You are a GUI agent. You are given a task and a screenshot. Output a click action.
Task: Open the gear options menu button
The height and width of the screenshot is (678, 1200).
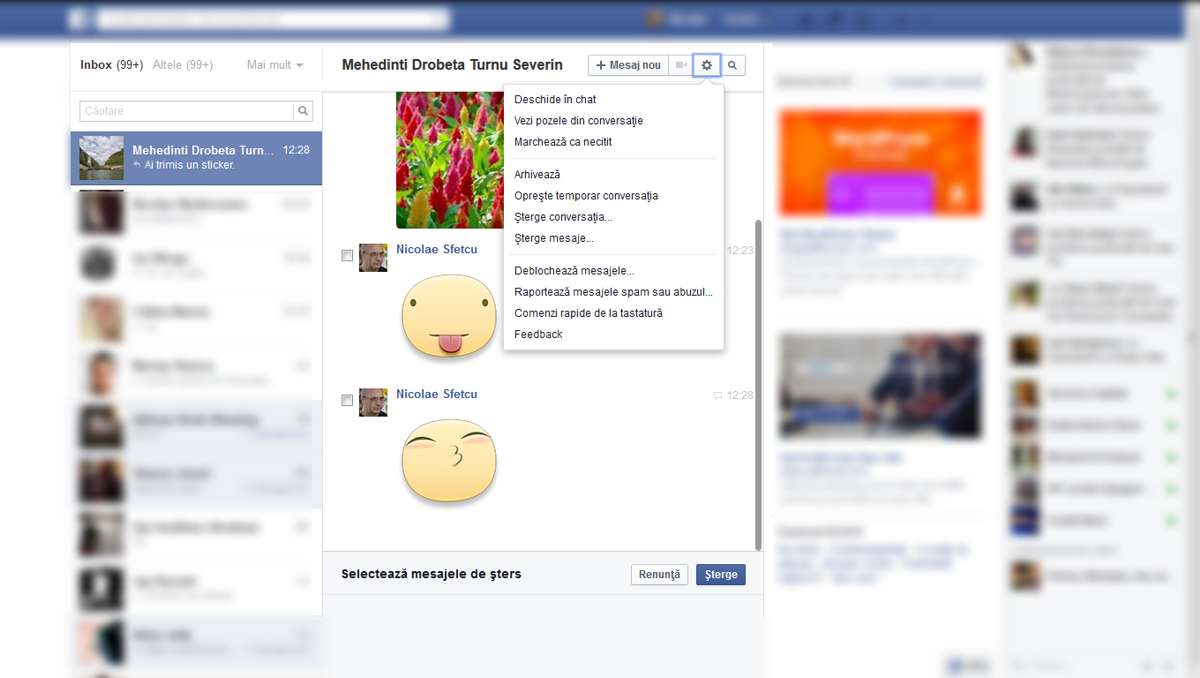pos(707,65)
